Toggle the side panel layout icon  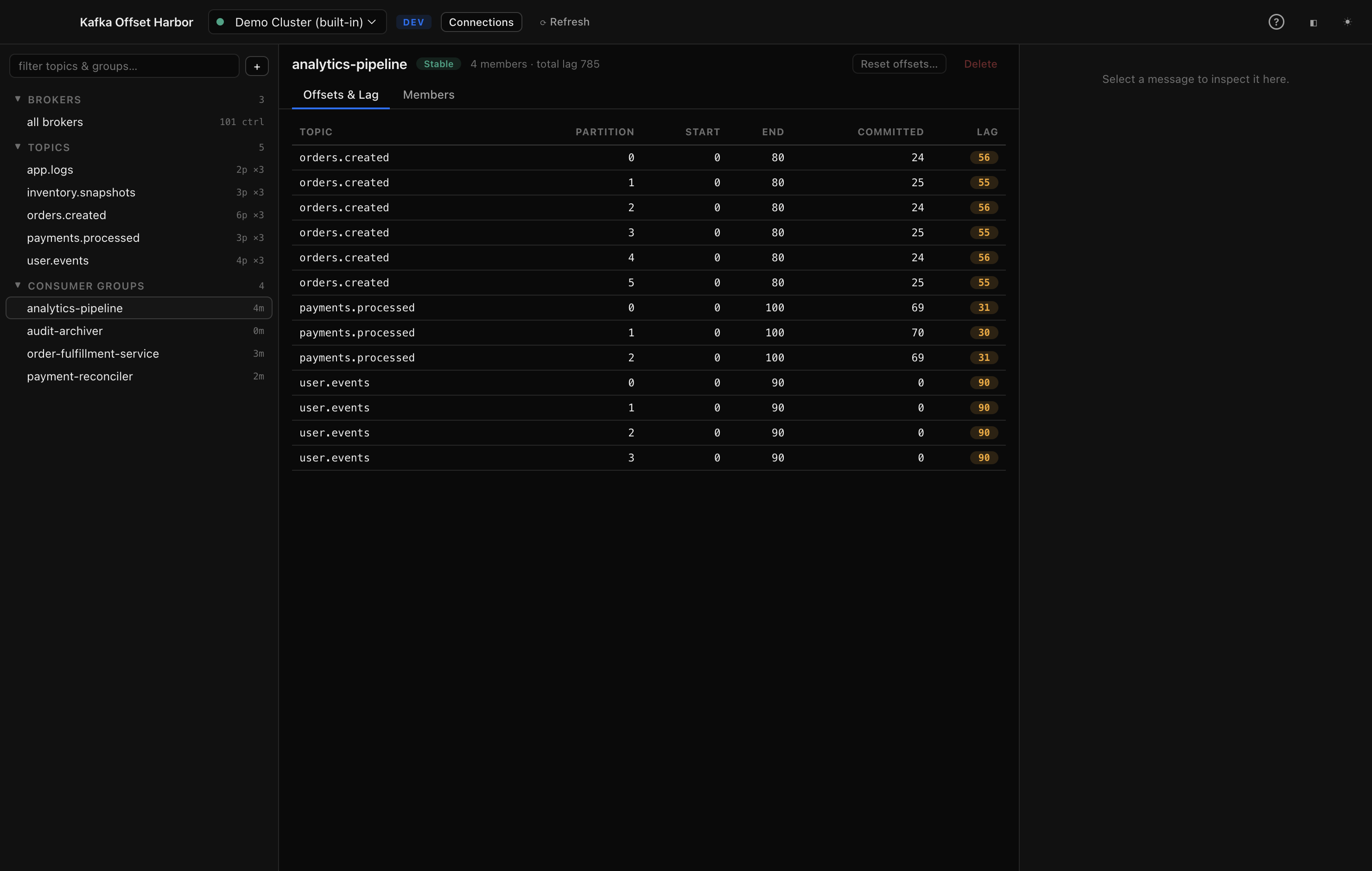tap(1313, 23)
